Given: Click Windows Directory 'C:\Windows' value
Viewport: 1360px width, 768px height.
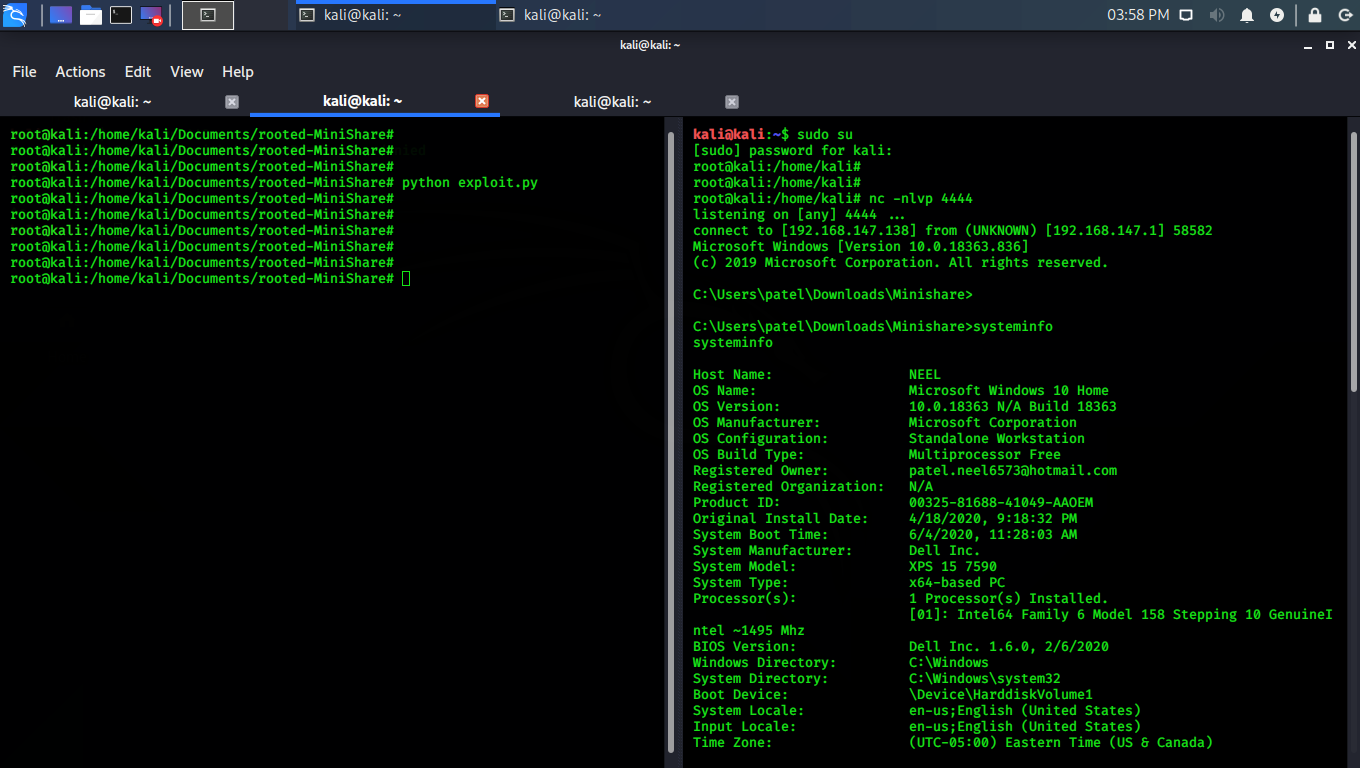Looking at the screenshot, I should 948,663.
